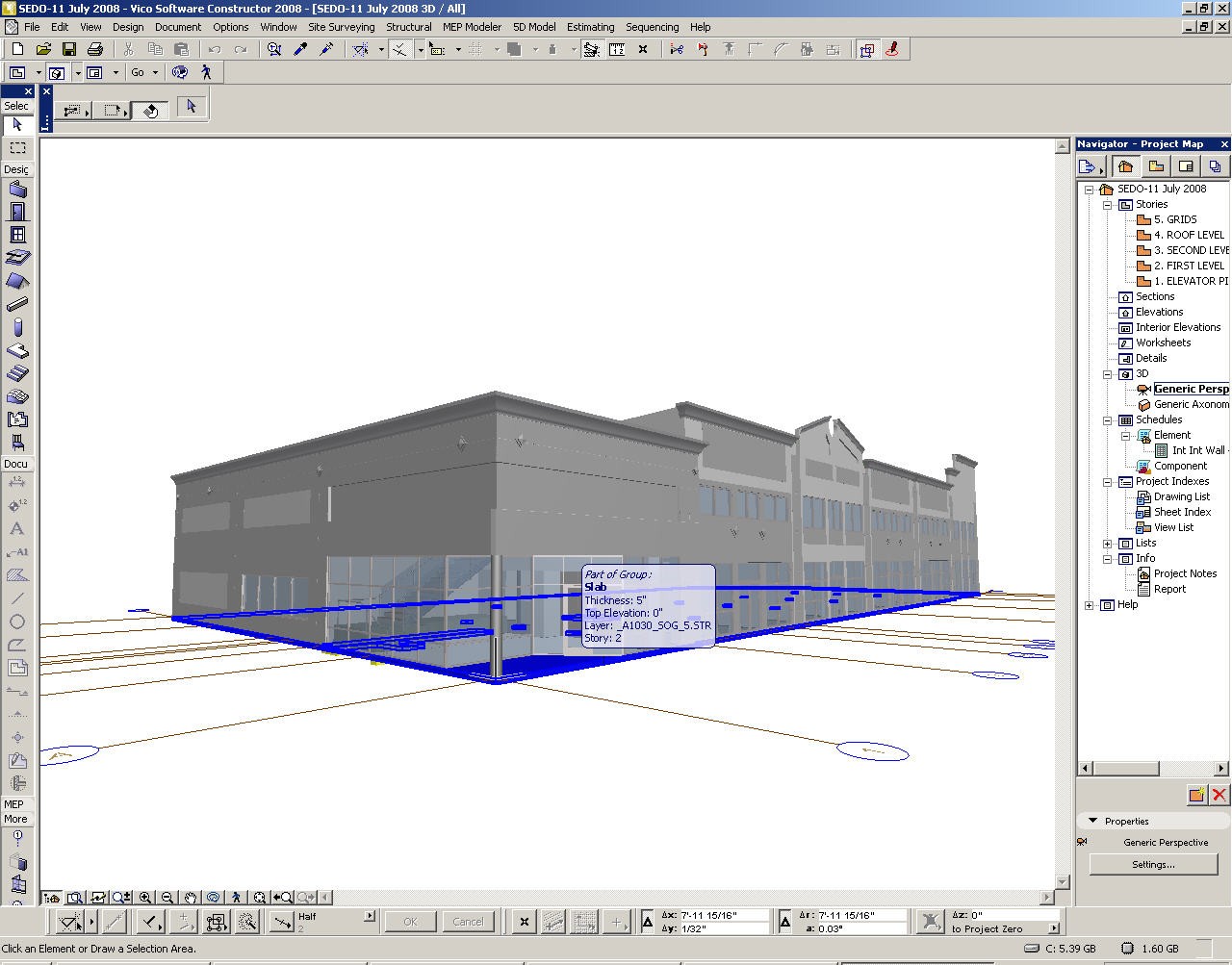1232x965 pixels.
Task: Choose the Wall tool in the toolbox
Action: pos(17,189)
